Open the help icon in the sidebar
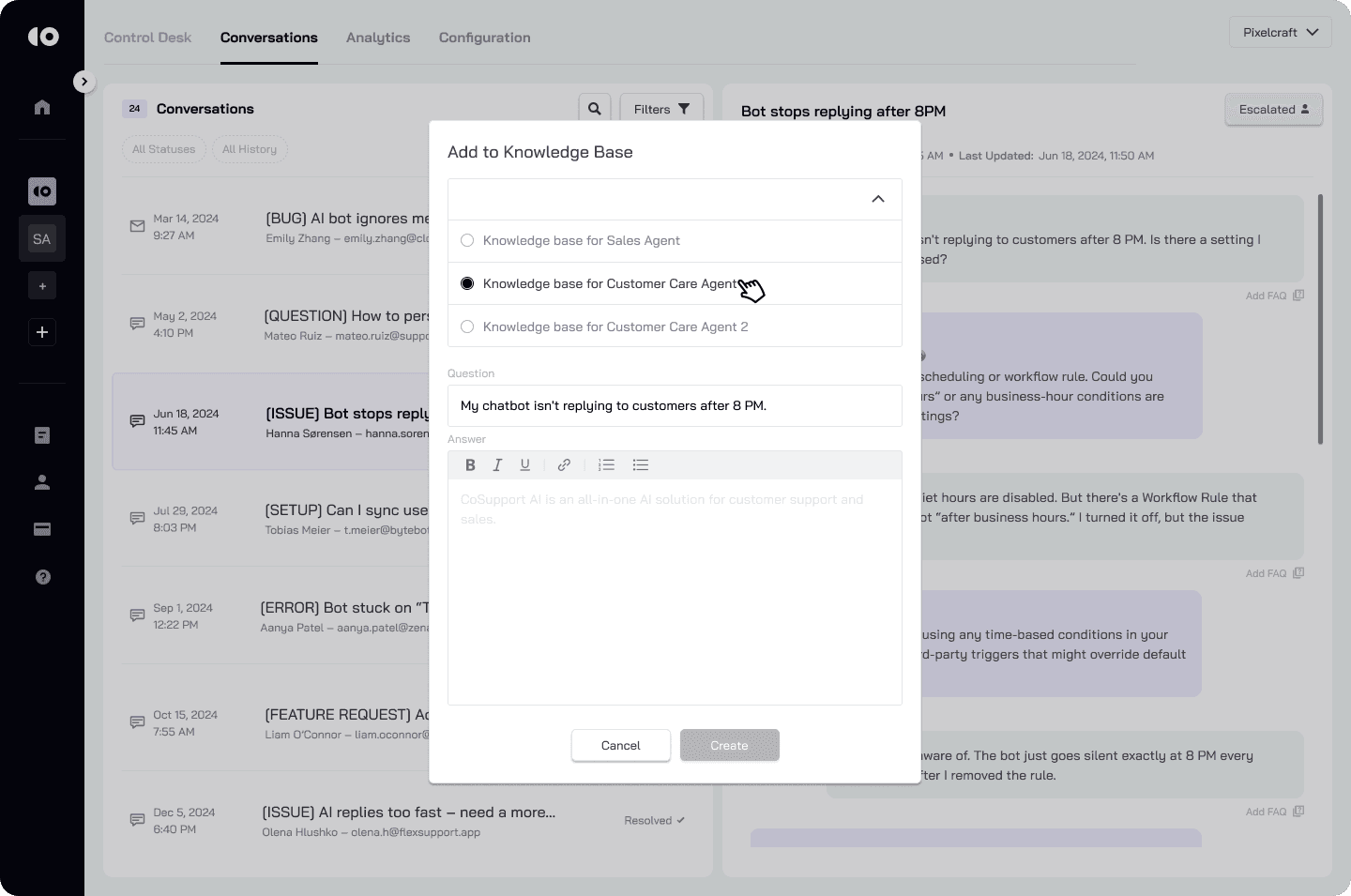The height and width of the screenshot is (896, 1351). coord(42,576)
